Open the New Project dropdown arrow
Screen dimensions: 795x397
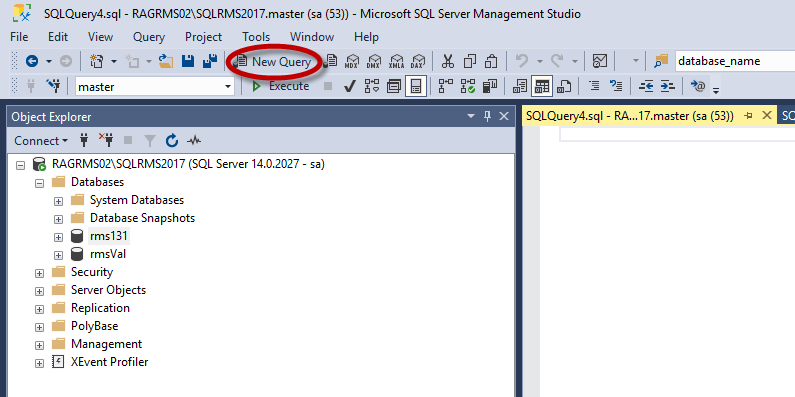tap(114, 62)
